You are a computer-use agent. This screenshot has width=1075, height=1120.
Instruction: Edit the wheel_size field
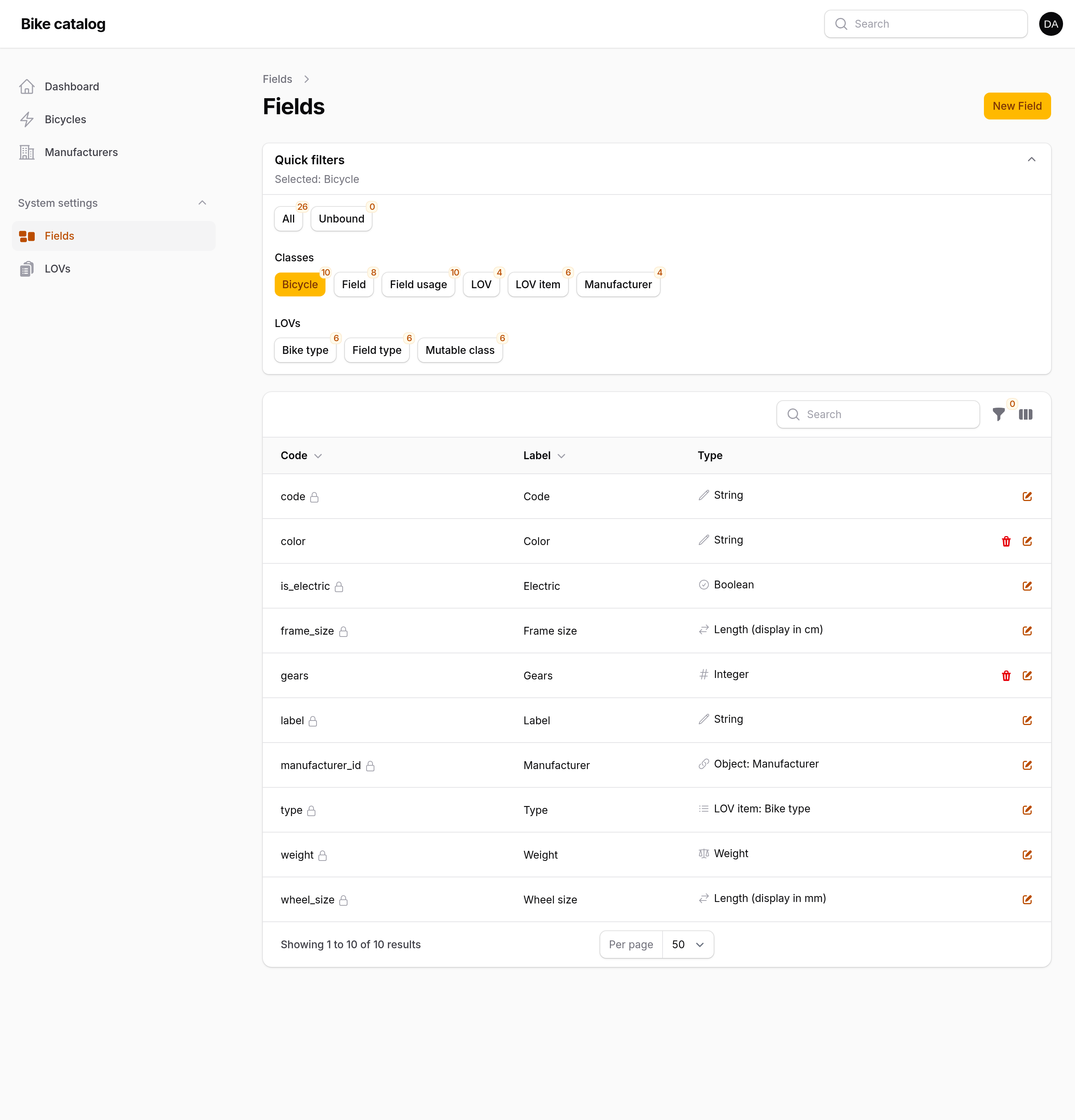pos(1026,900)
